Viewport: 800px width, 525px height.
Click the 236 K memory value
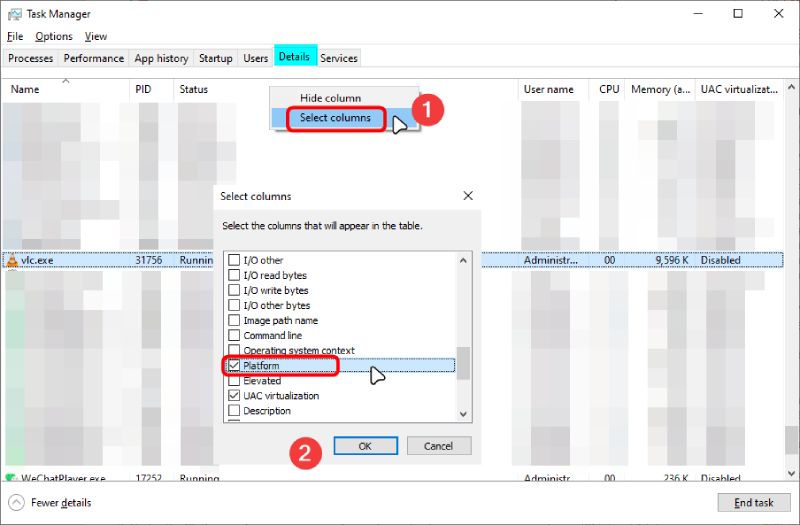coord(677,478)
